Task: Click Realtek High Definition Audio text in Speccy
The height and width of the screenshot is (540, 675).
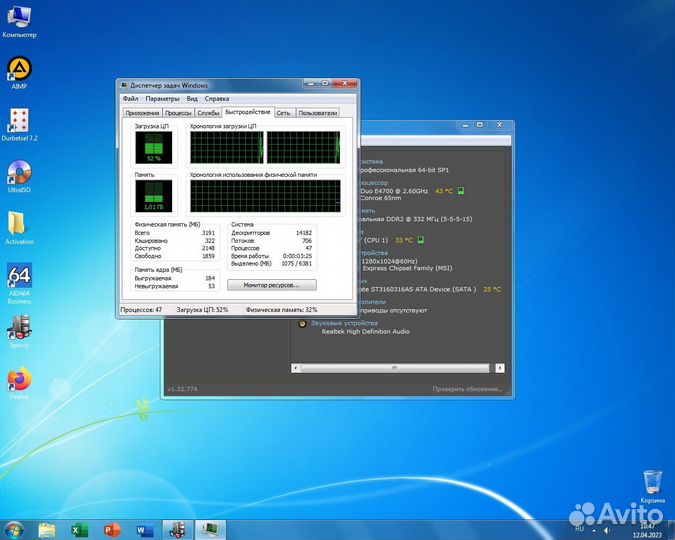Action: [365, 332]
